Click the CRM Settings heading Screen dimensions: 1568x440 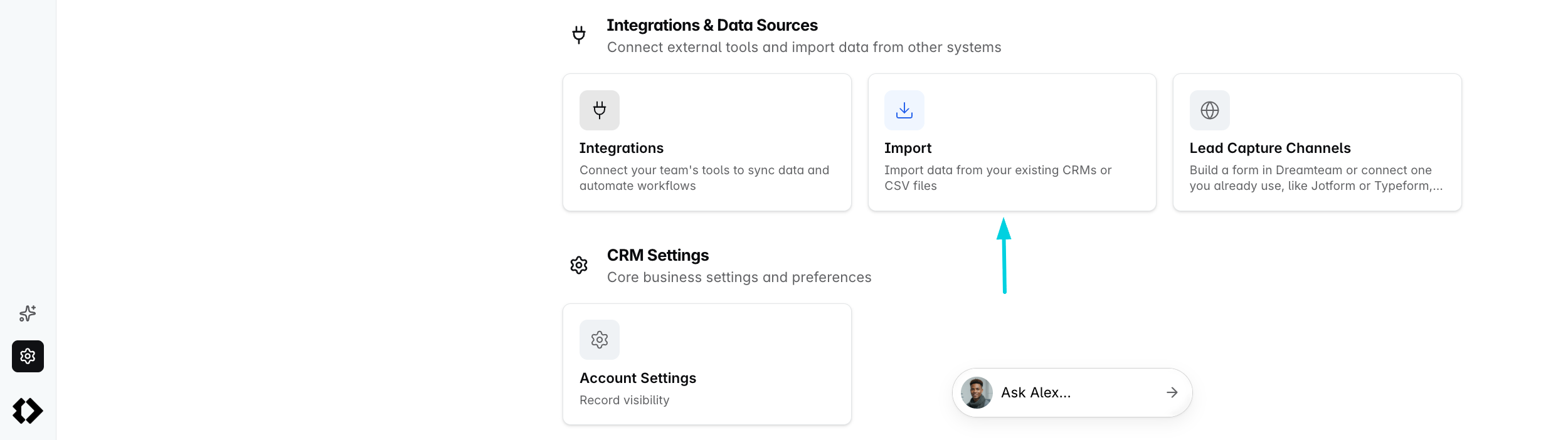[658, 255]
